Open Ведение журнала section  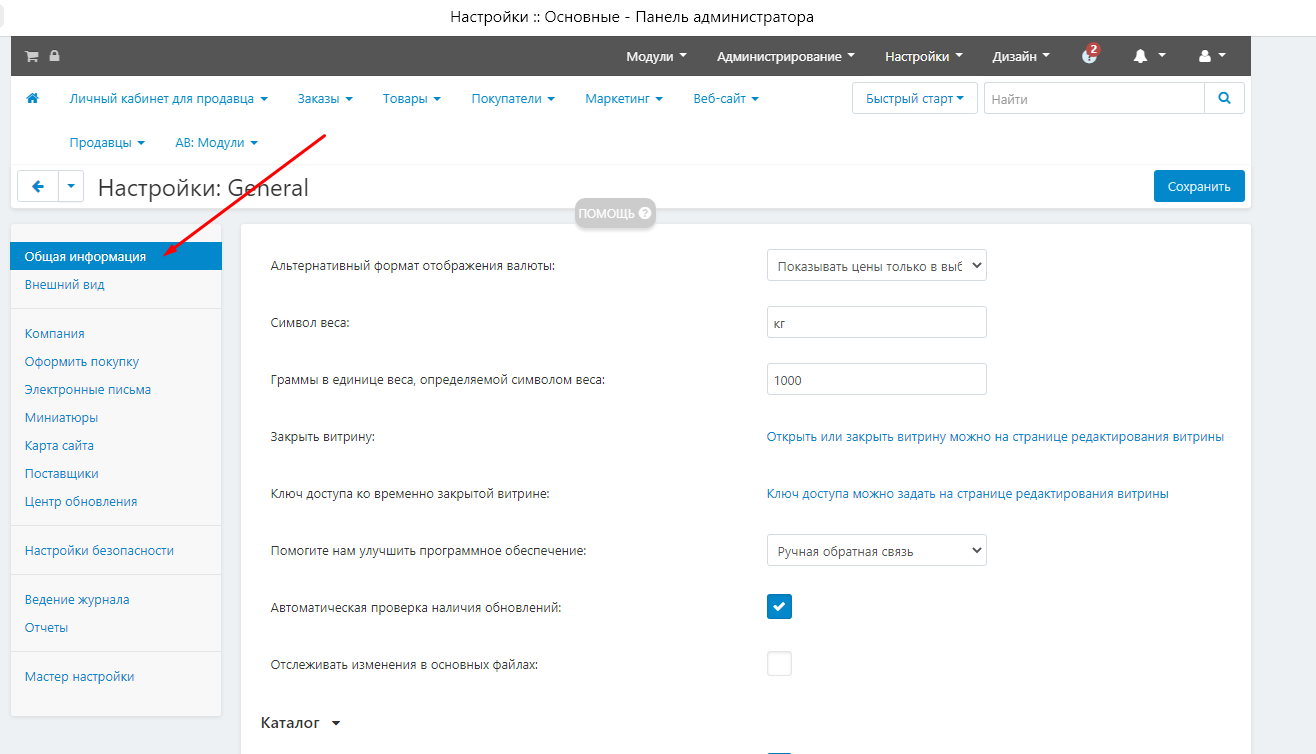coord(77,599)
